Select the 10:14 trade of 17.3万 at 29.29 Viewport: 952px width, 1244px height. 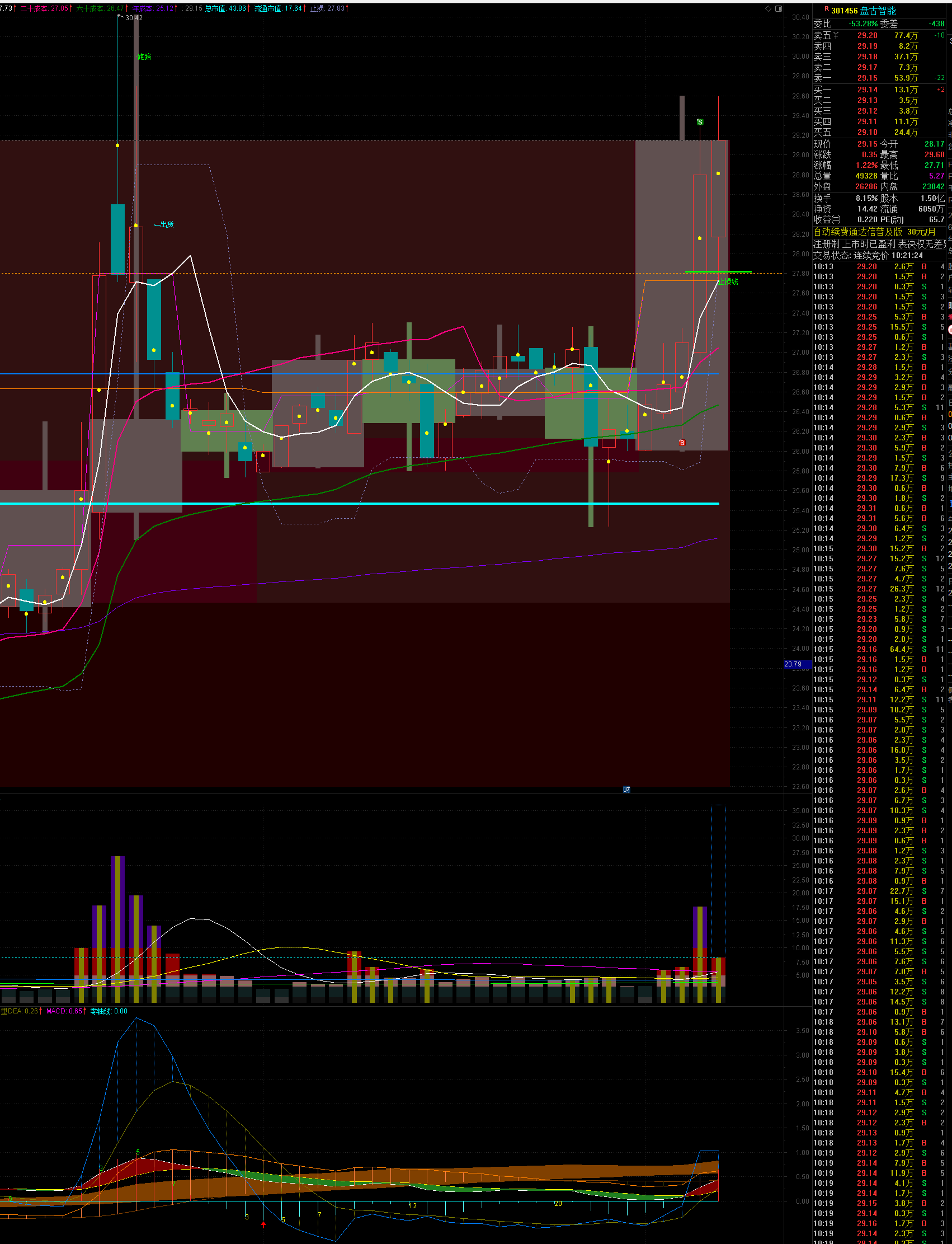[879, 478]
